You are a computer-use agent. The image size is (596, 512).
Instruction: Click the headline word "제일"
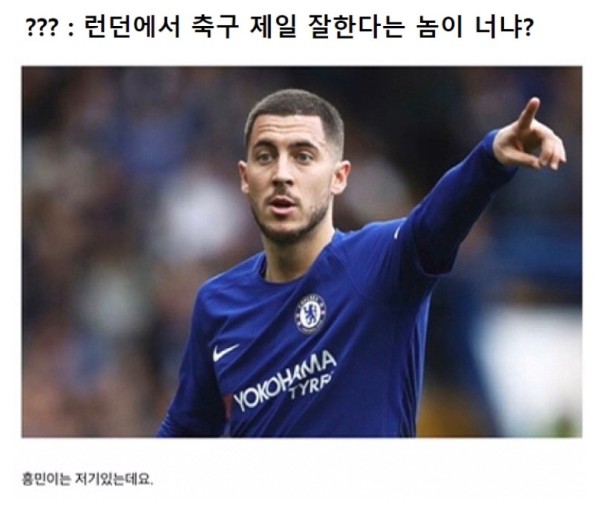tap(273, 27)
